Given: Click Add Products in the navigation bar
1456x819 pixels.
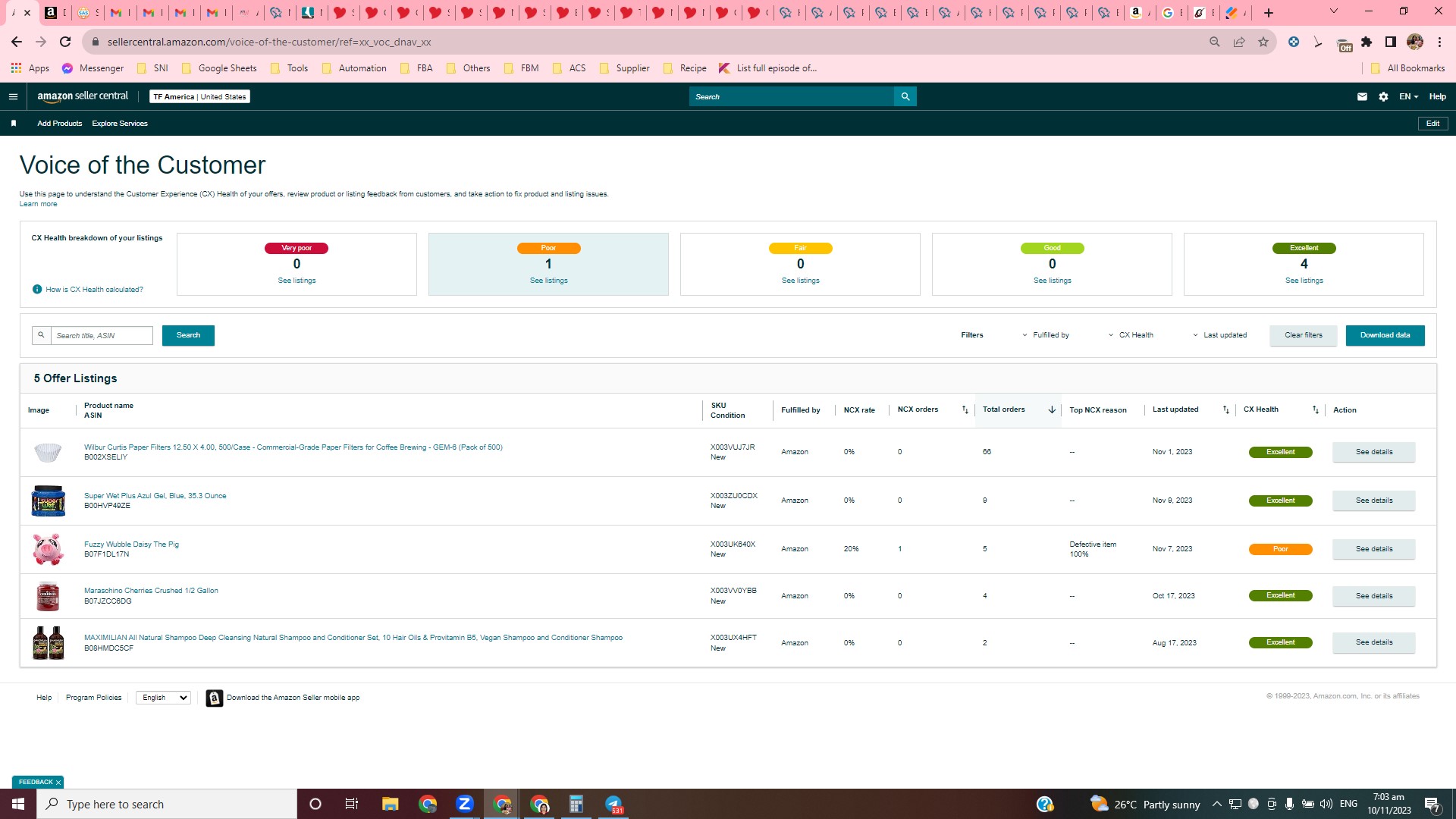Looking at the screenshot, I should (x=60, y=124).
